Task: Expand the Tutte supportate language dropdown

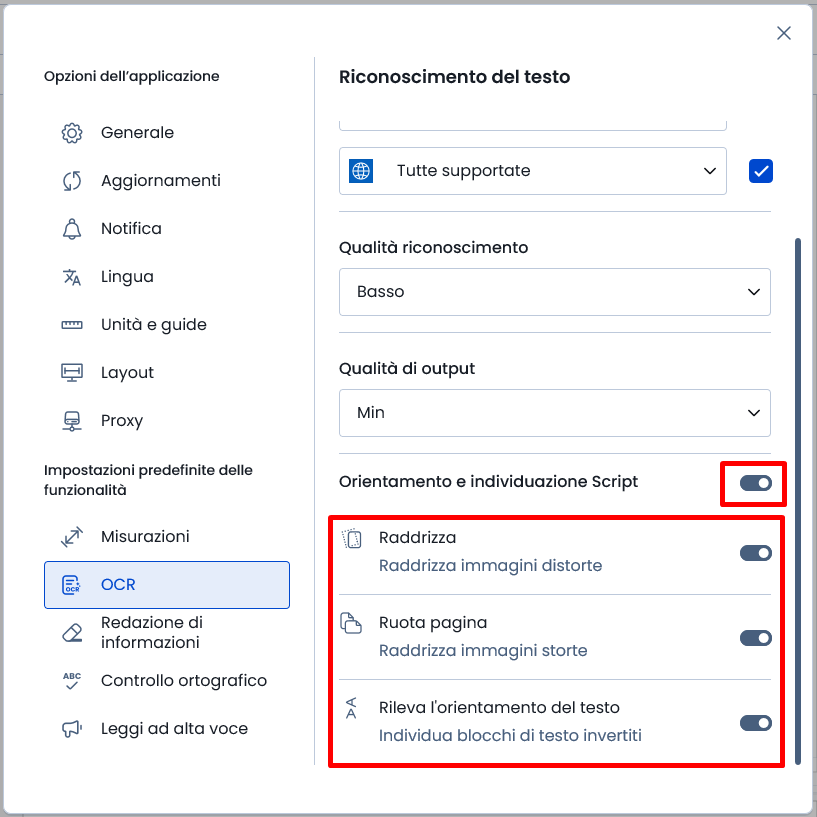Action: click(533, 171)
